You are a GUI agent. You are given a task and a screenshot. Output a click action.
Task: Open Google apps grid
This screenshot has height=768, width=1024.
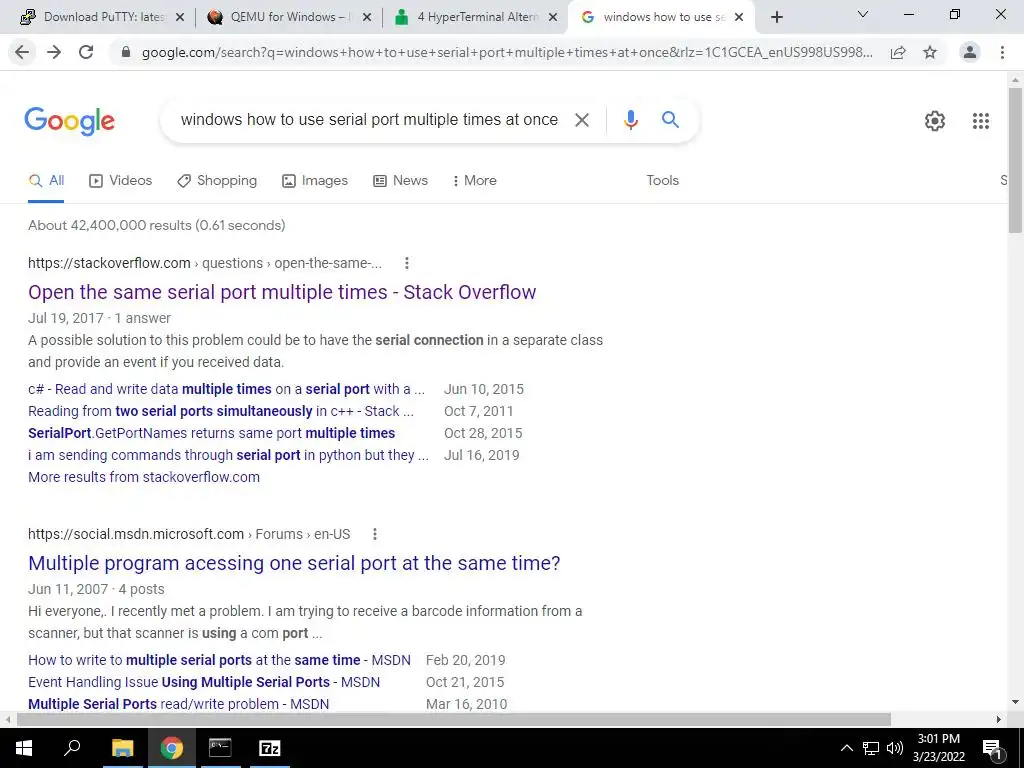(980, 121)
